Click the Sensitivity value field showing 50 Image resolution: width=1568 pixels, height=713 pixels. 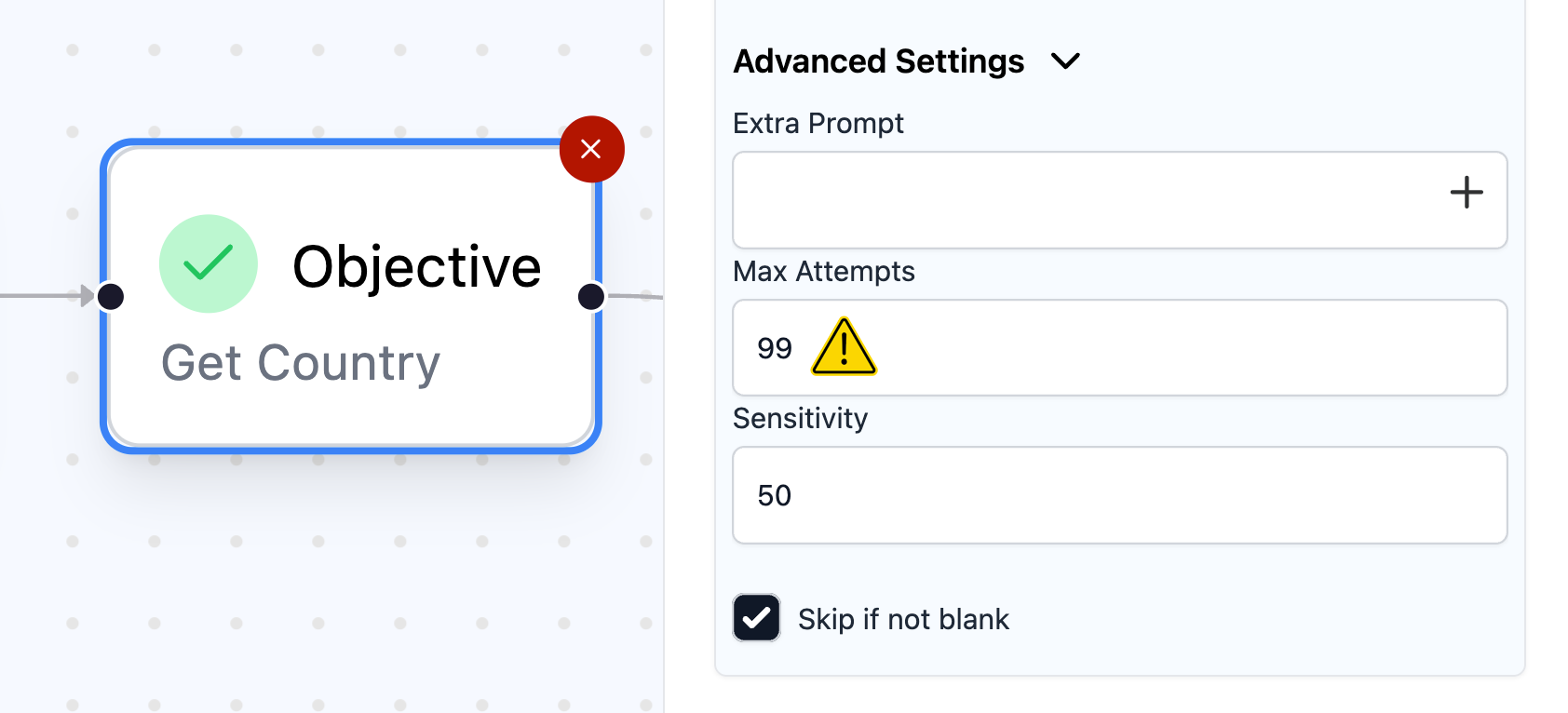coord(1117,494)
